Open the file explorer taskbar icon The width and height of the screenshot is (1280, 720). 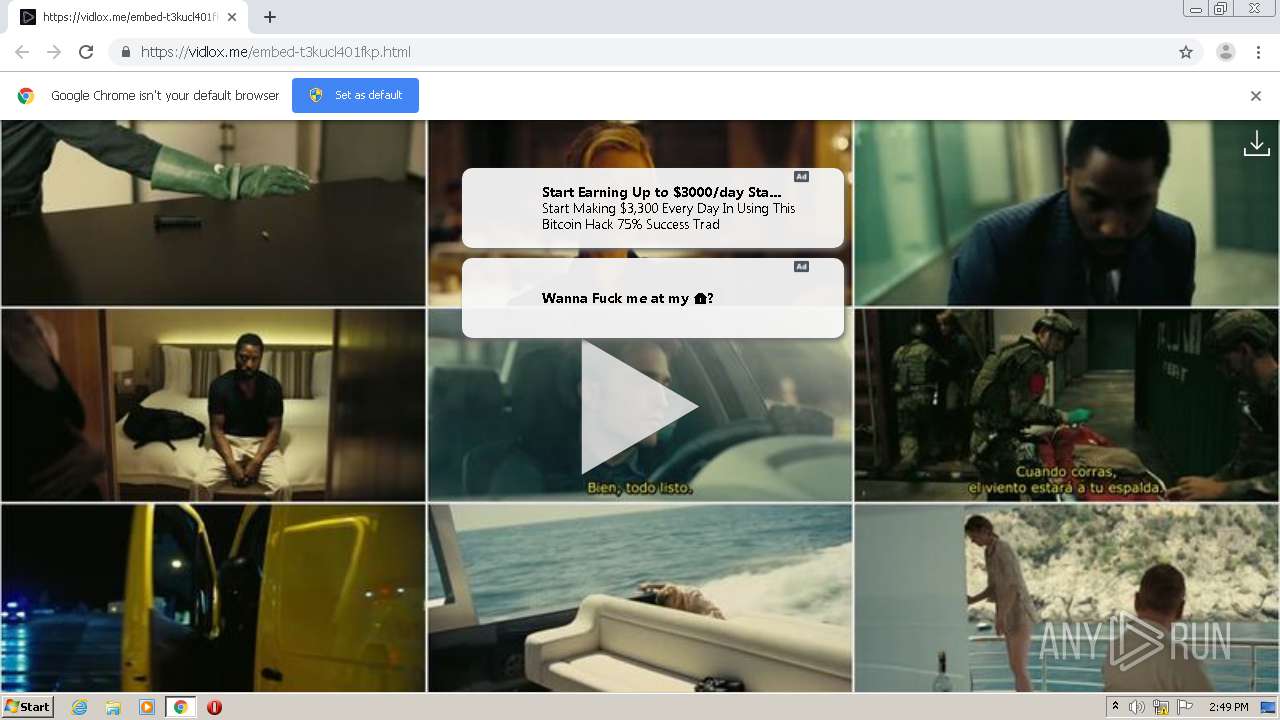(x=113, y=707)
